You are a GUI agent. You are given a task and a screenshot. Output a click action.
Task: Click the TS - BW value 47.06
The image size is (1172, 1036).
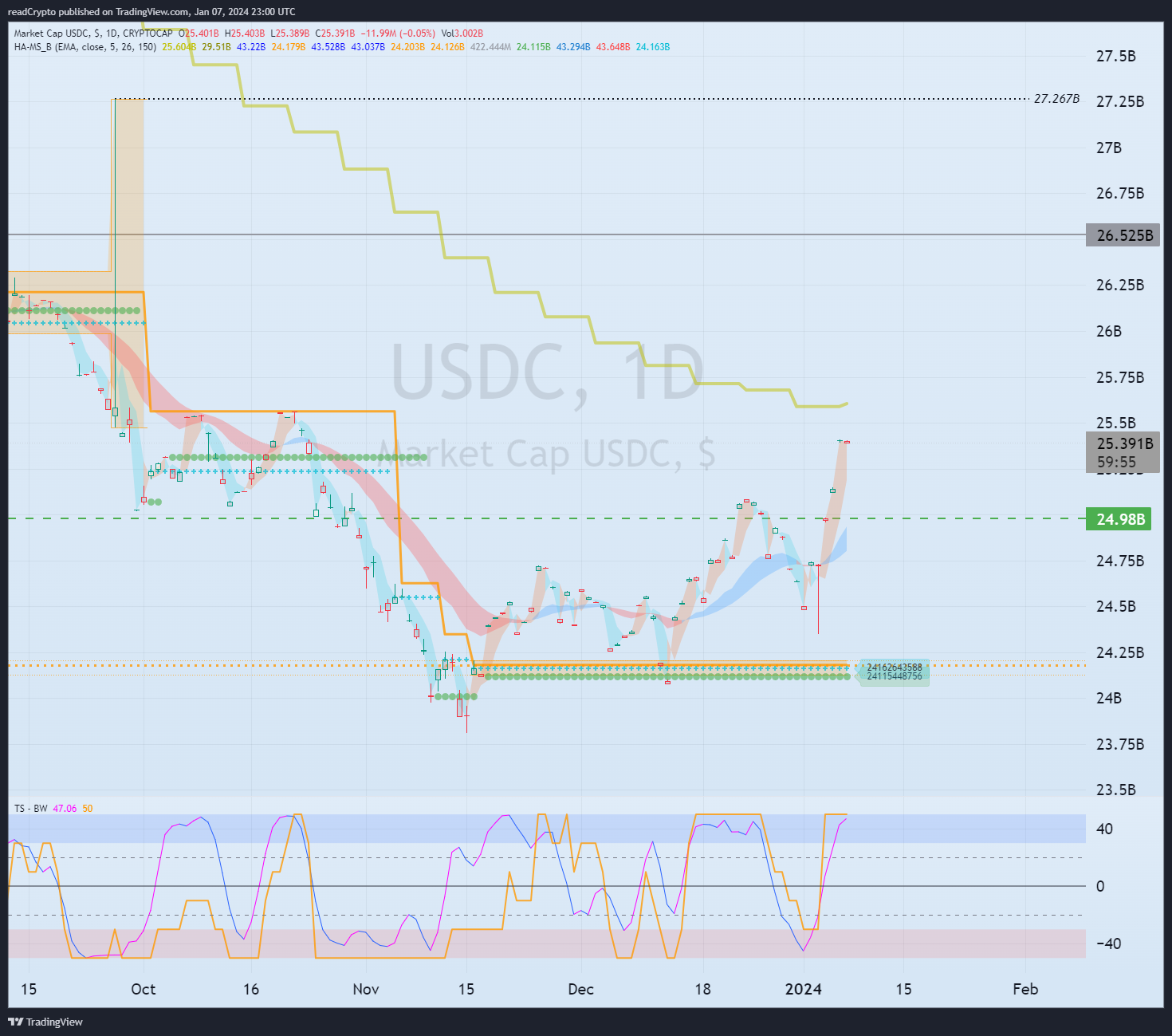65,809
